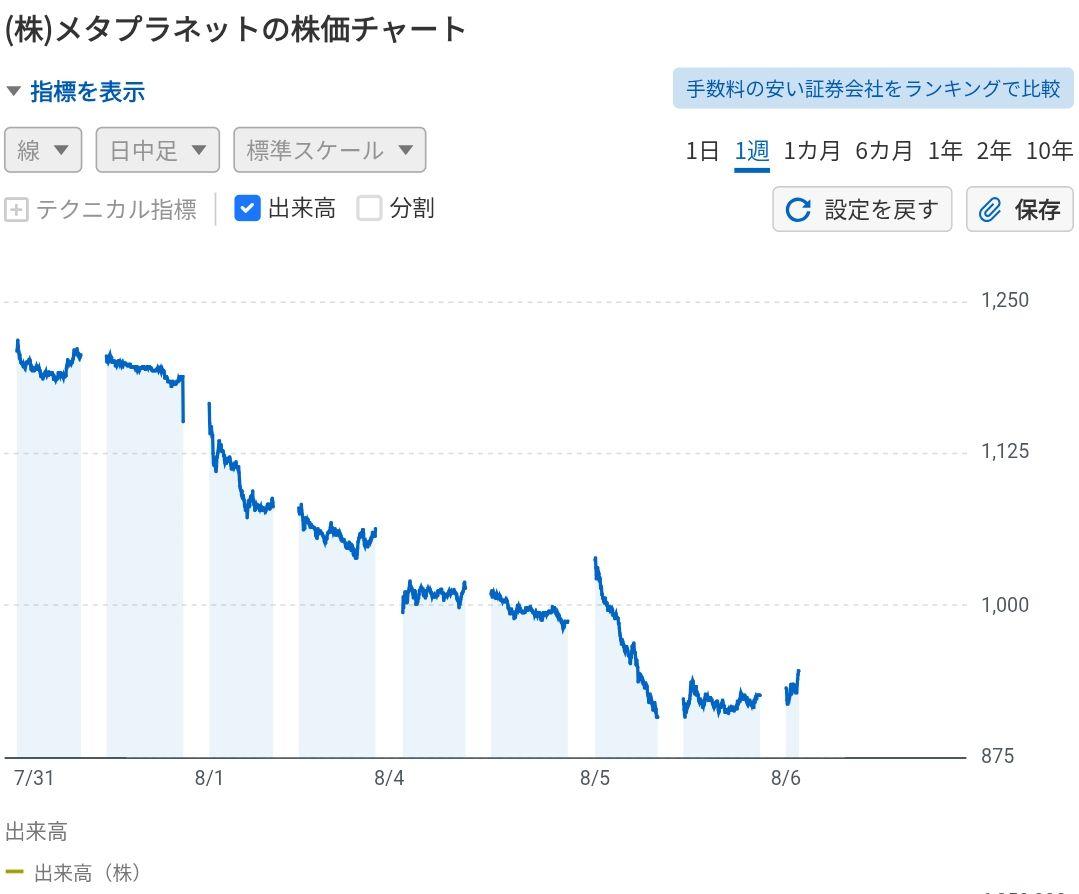Image resolution: width=1079 pixels, height=894 pixels.
Task: Click the paperclip save icon
Action: 990,210
